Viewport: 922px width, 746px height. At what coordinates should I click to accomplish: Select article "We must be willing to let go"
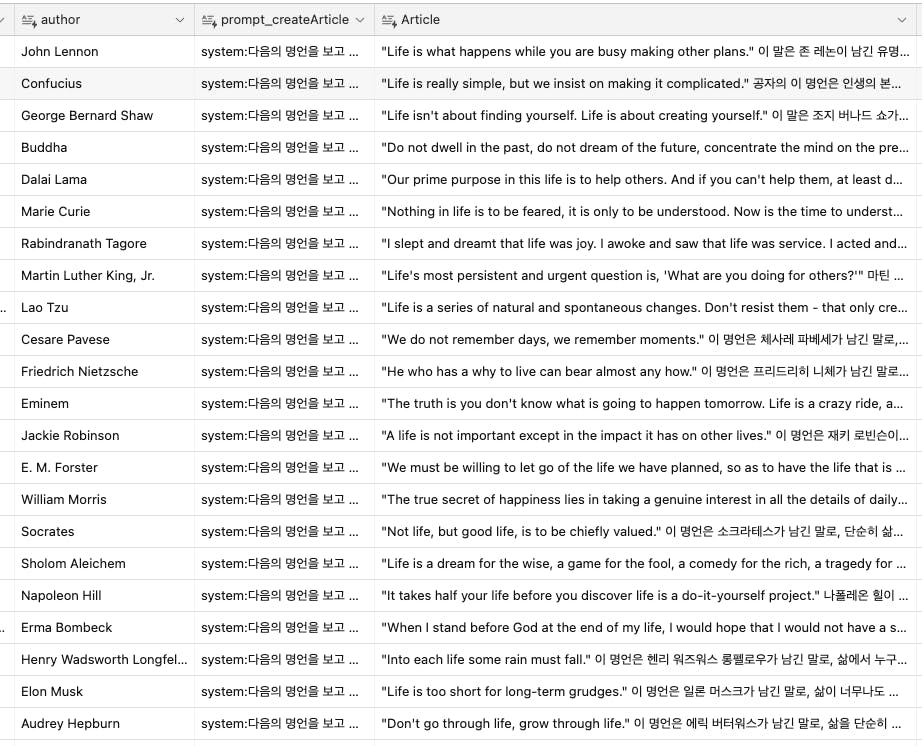coord(647,468)
